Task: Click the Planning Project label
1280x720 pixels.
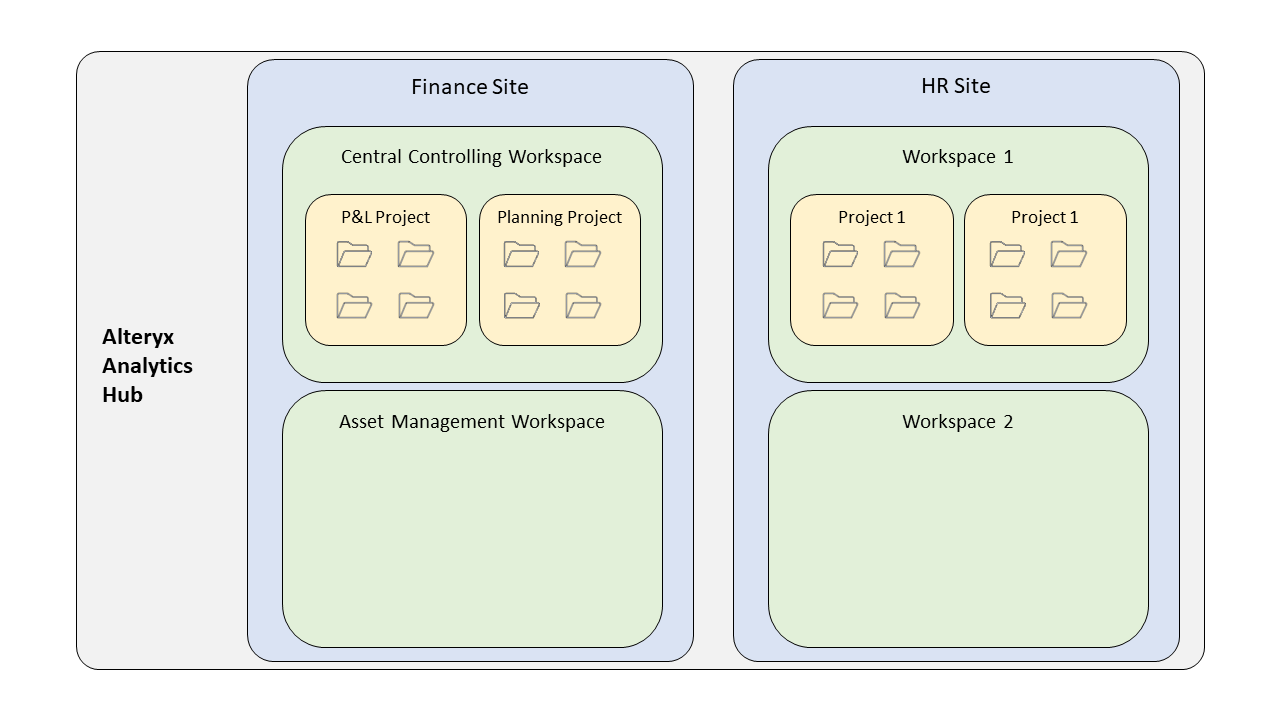Action: coord(560,217)
